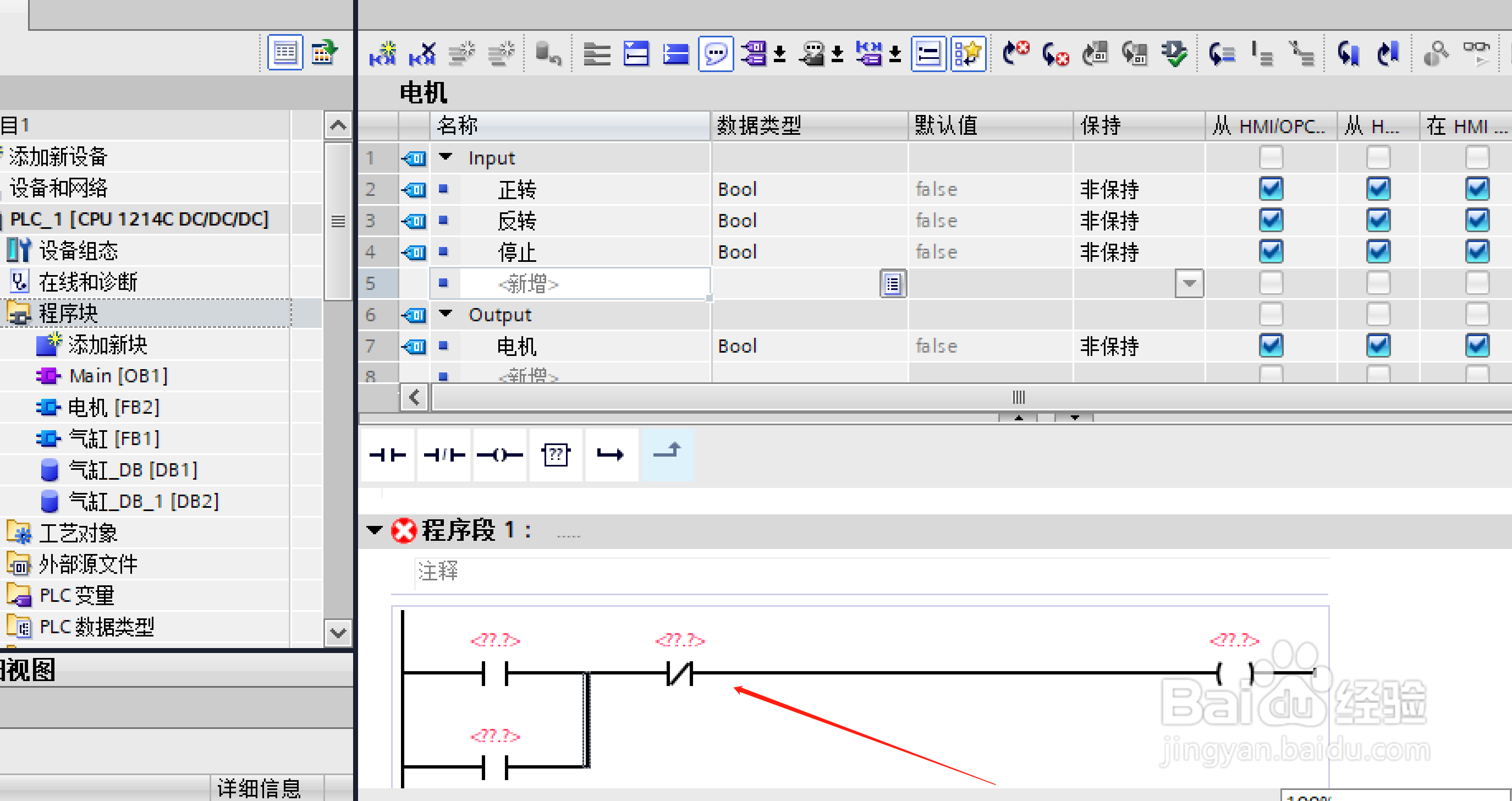This screenshot has height=801, width=1512.
Task: Collapse the Input section
Action: [446, 157]
